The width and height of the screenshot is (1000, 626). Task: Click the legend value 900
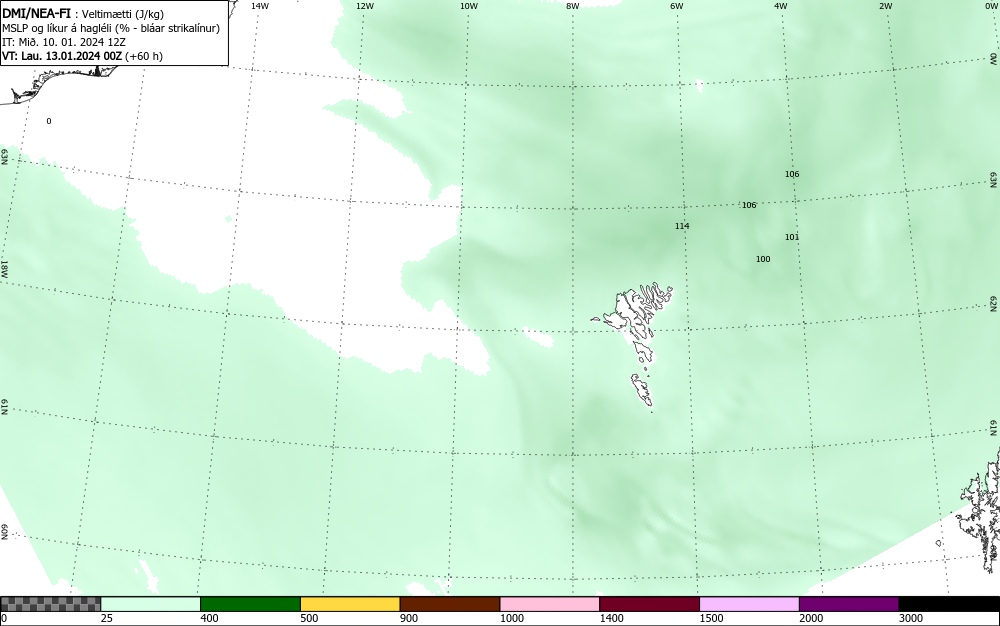409,618
